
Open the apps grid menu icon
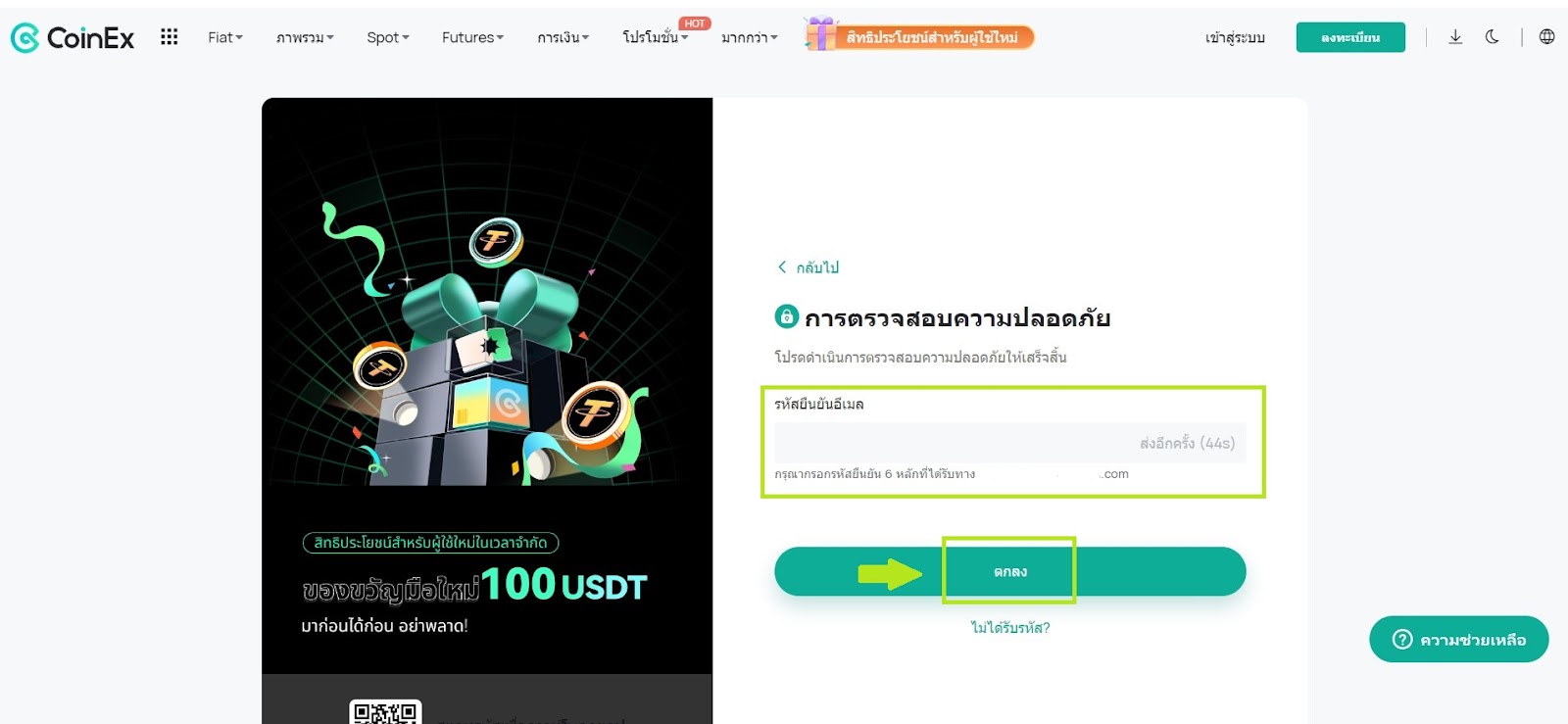[170, 37]
